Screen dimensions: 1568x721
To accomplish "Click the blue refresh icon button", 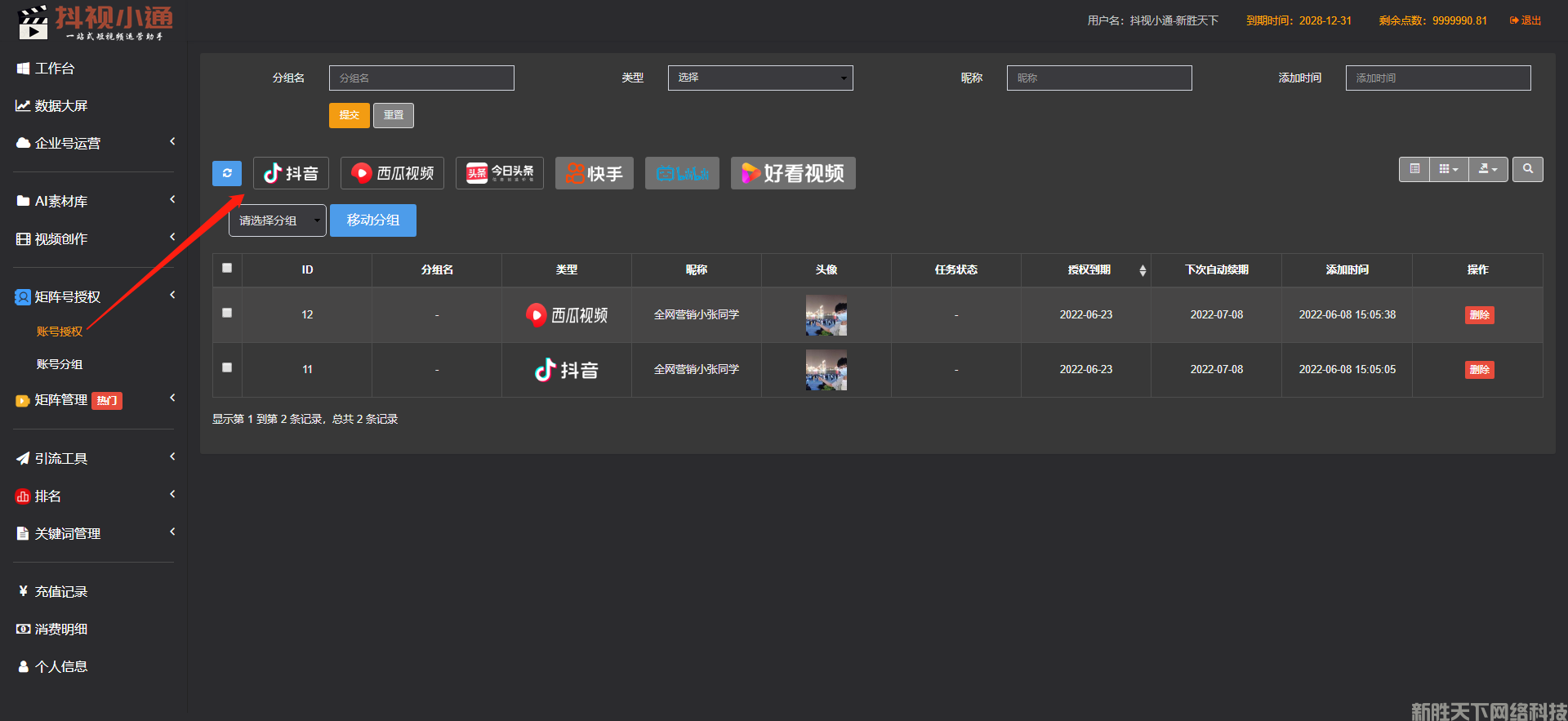I will (x=227, y=173).
